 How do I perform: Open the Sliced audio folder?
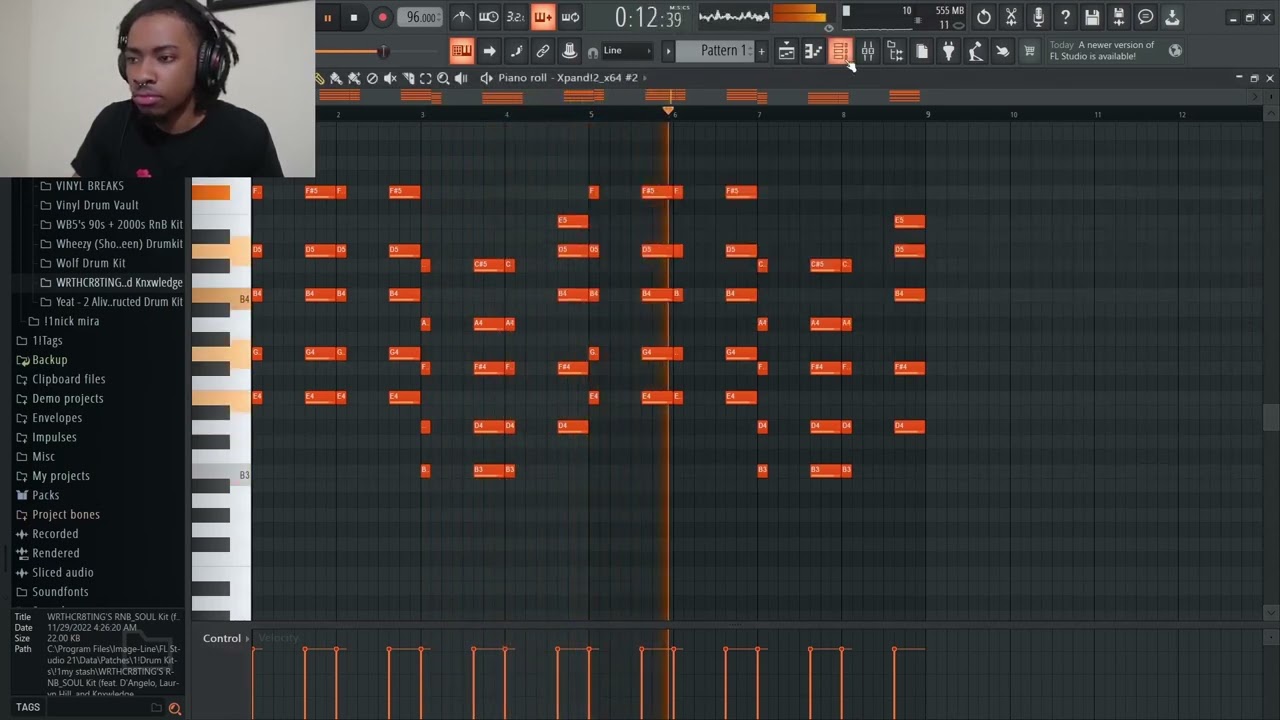[x=62, y=573]
